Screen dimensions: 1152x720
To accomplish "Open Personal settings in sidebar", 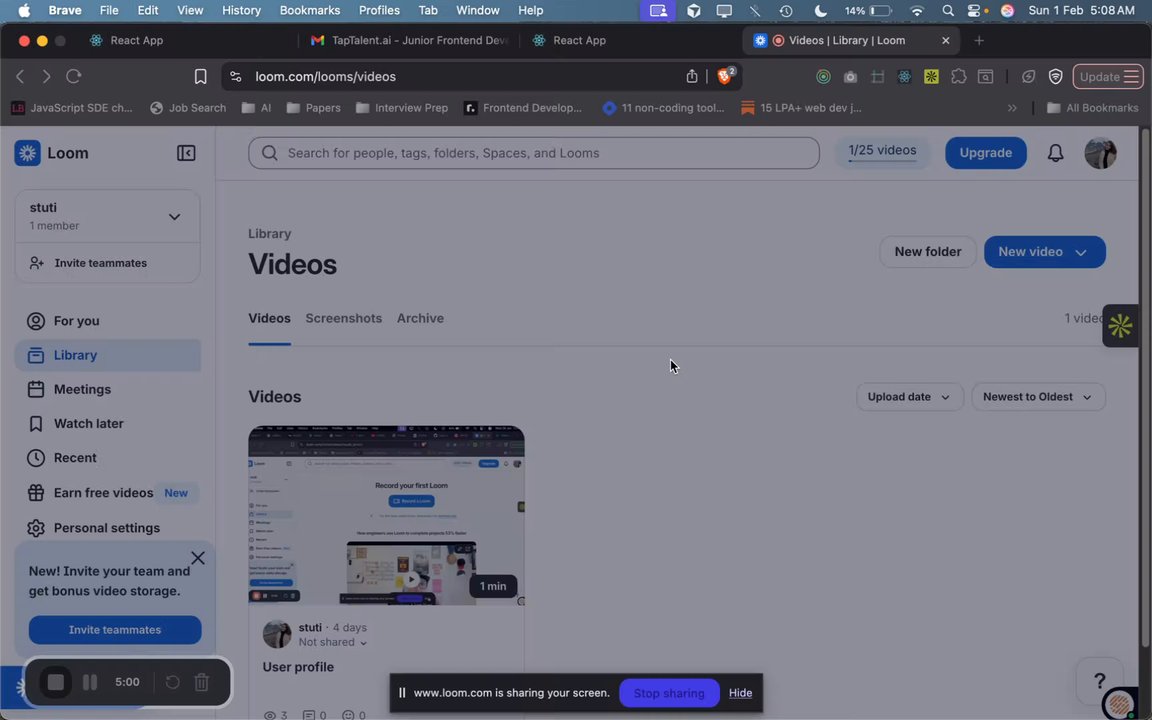I will (107, 528).
